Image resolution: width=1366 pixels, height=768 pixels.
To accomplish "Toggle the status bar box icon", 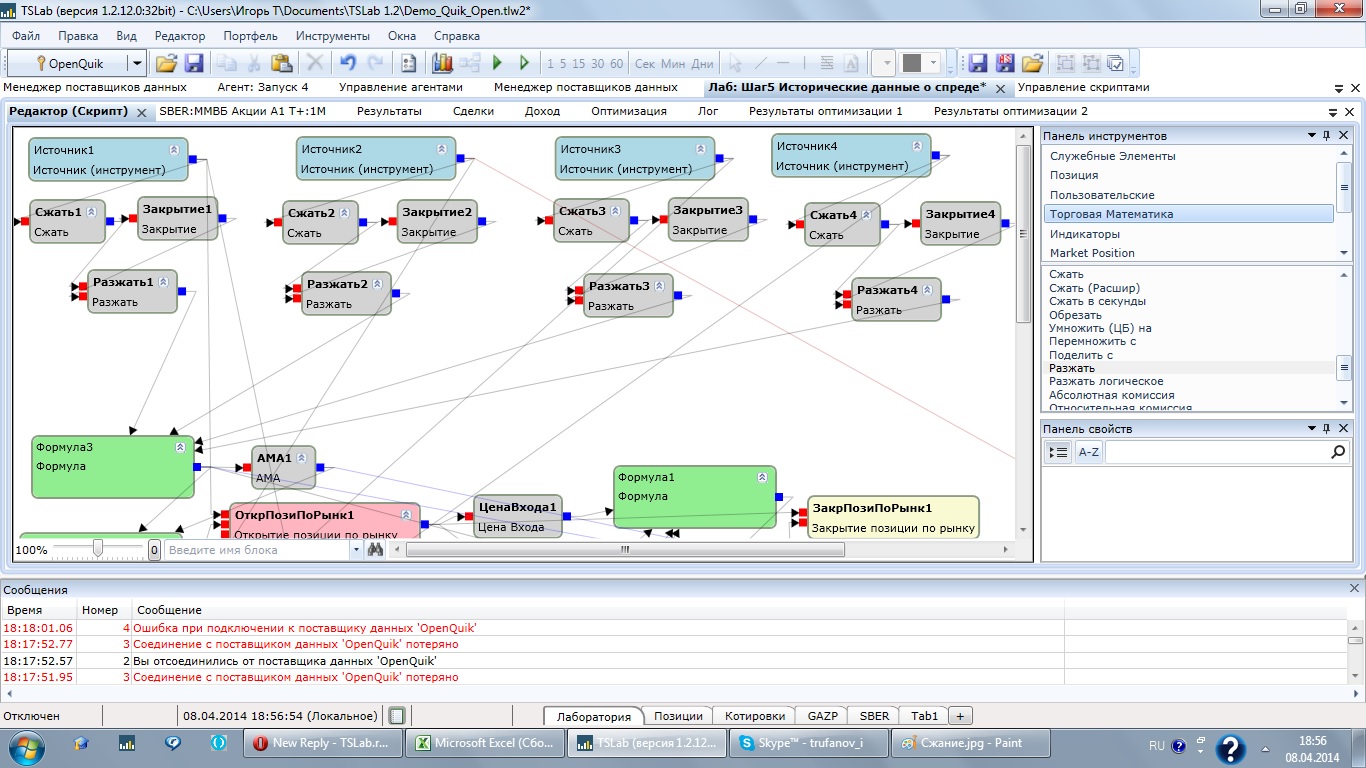I will (397, 716).
